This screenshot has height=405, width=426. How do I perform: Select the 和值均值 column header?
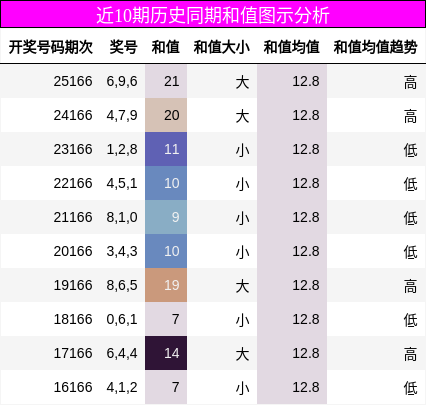(x=292, y=47)
